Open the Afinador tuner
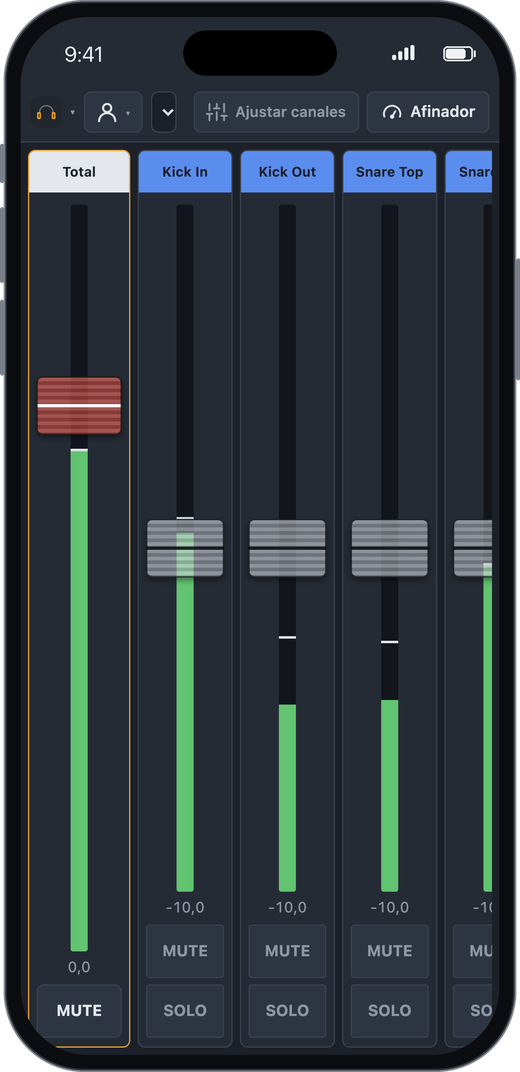This screenshot has height=1072, width=520. (428, 112)
